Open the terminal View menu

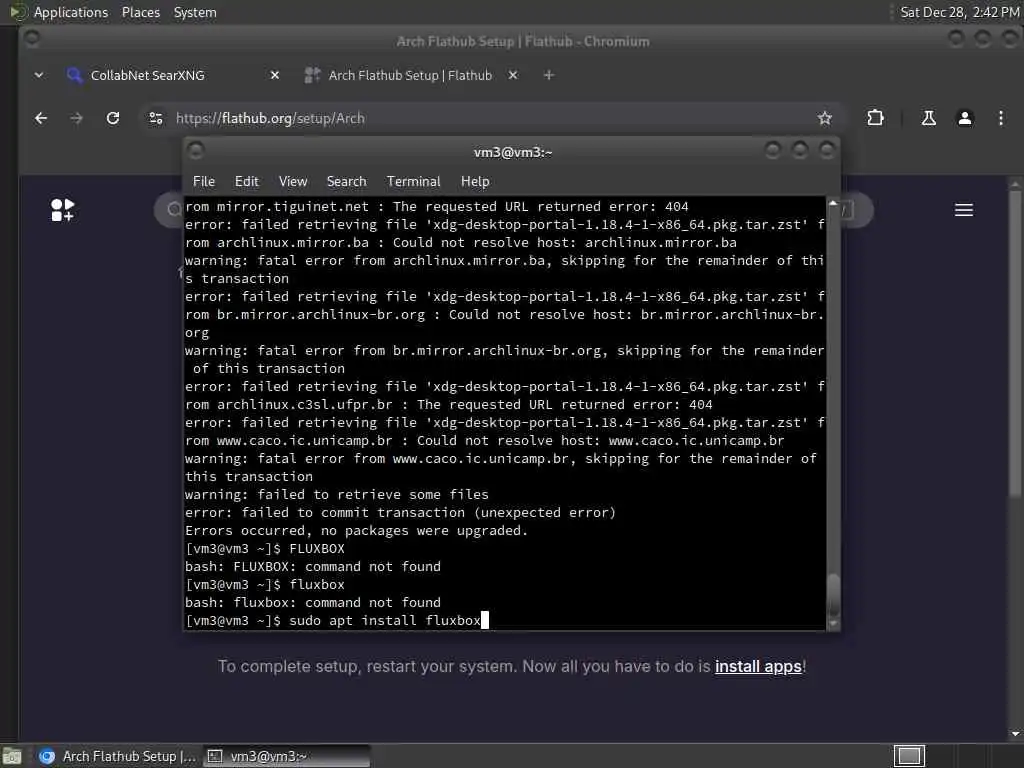(x=293, y=182)
